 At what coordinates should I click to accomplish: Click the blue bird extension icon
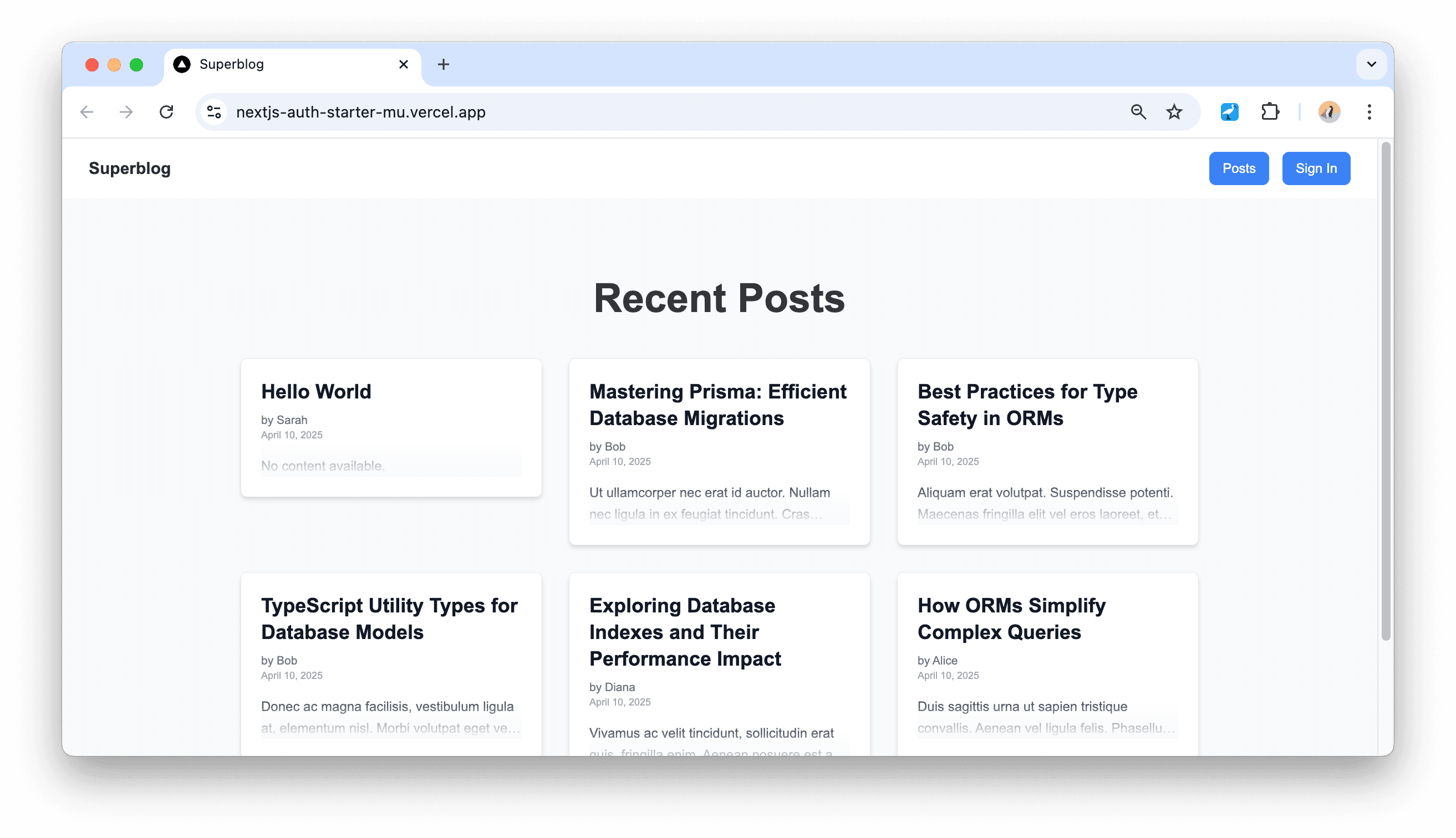pyautogui.click(x=1229, y=111)
